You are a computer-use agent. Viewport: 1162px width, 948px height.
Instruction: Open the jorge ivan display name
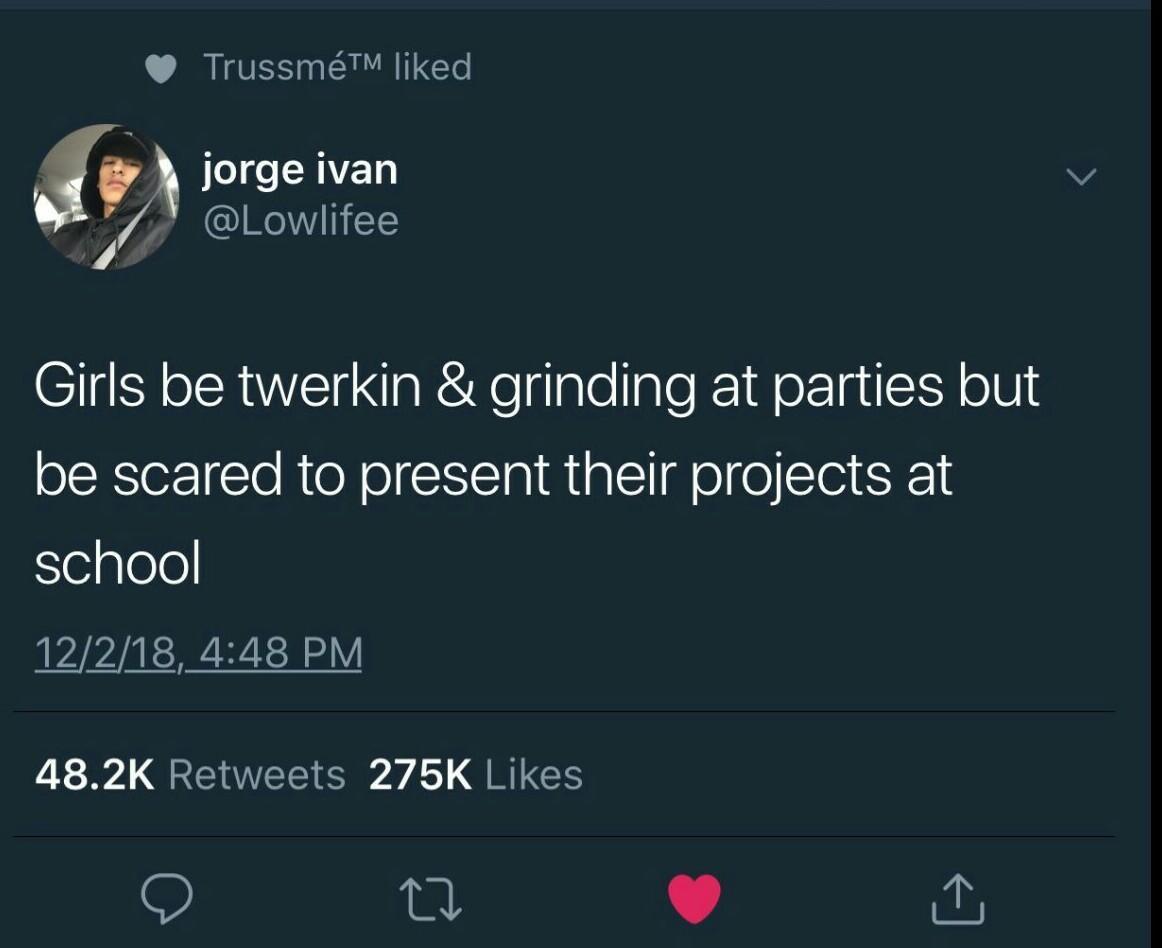tap(300, 170)
